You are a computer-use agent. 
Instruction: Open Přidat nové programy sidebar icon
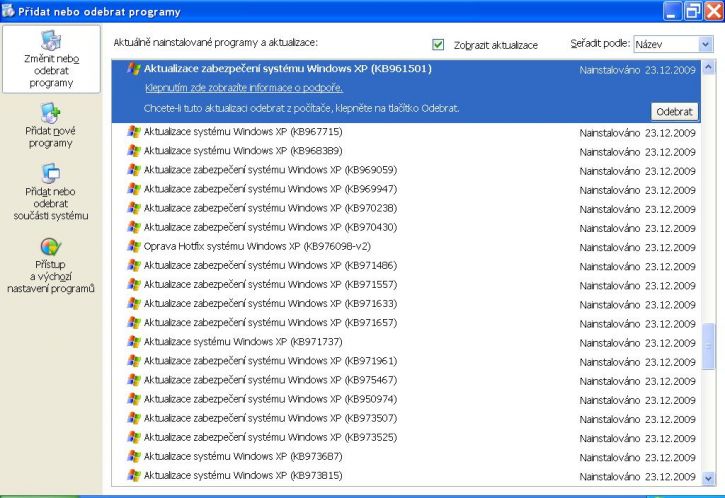tap(50, 113)
